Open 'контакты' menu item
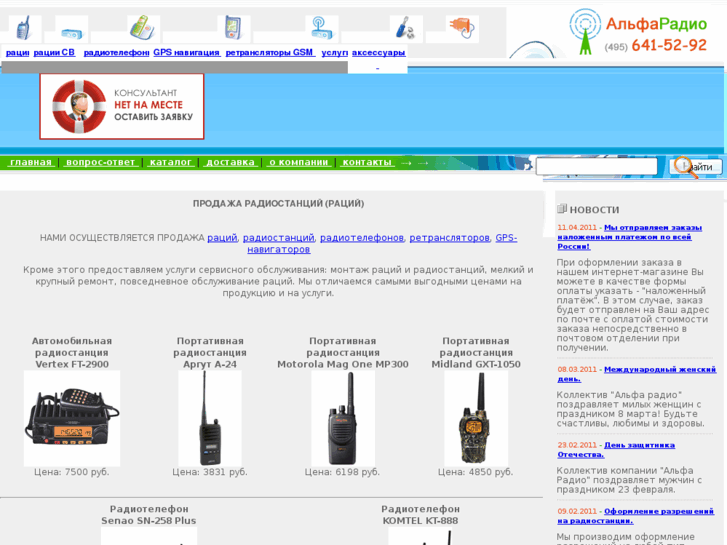The width and height of the screenshot is (727, 545). [367, 162]
